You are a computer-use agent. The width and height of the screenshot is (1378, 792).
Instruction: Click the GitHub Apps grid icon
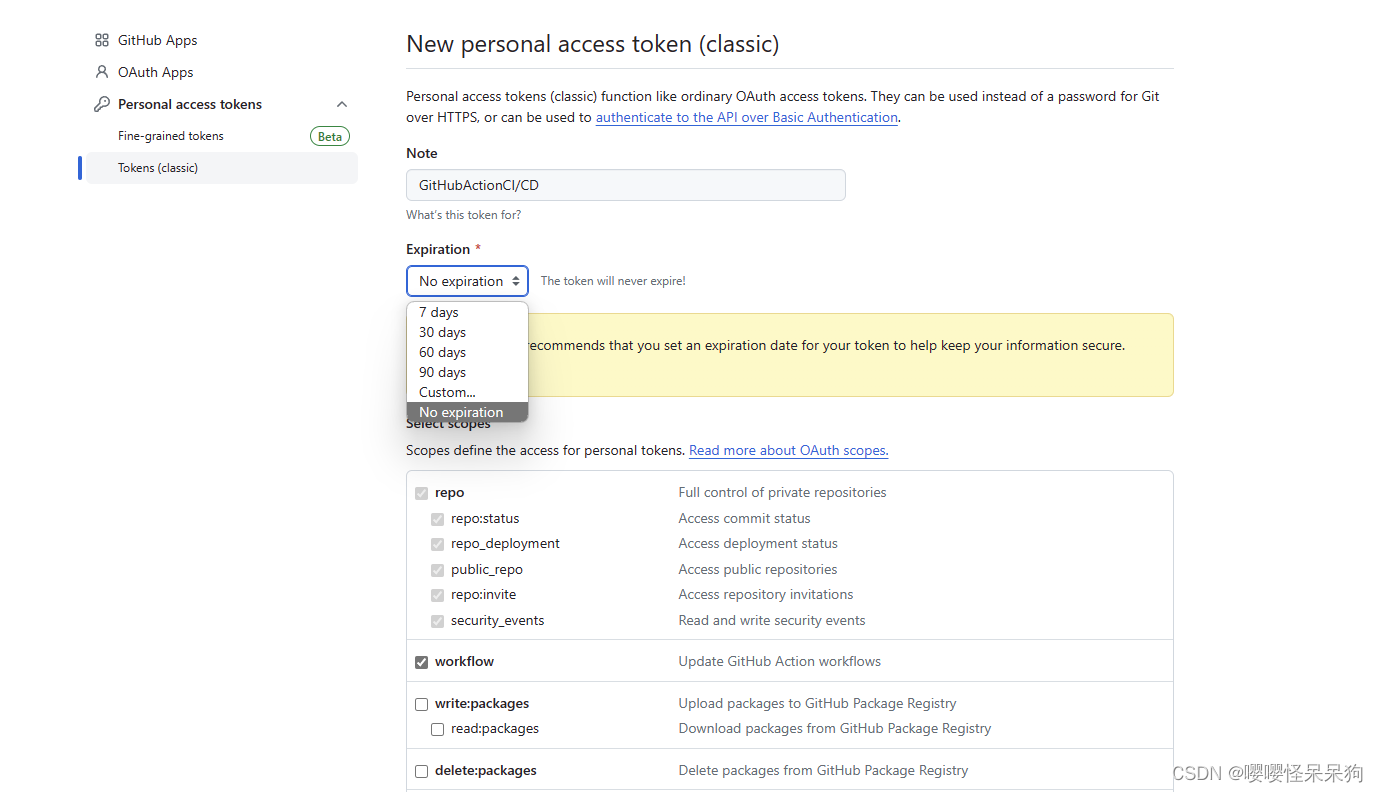click(x=101, y=40)
